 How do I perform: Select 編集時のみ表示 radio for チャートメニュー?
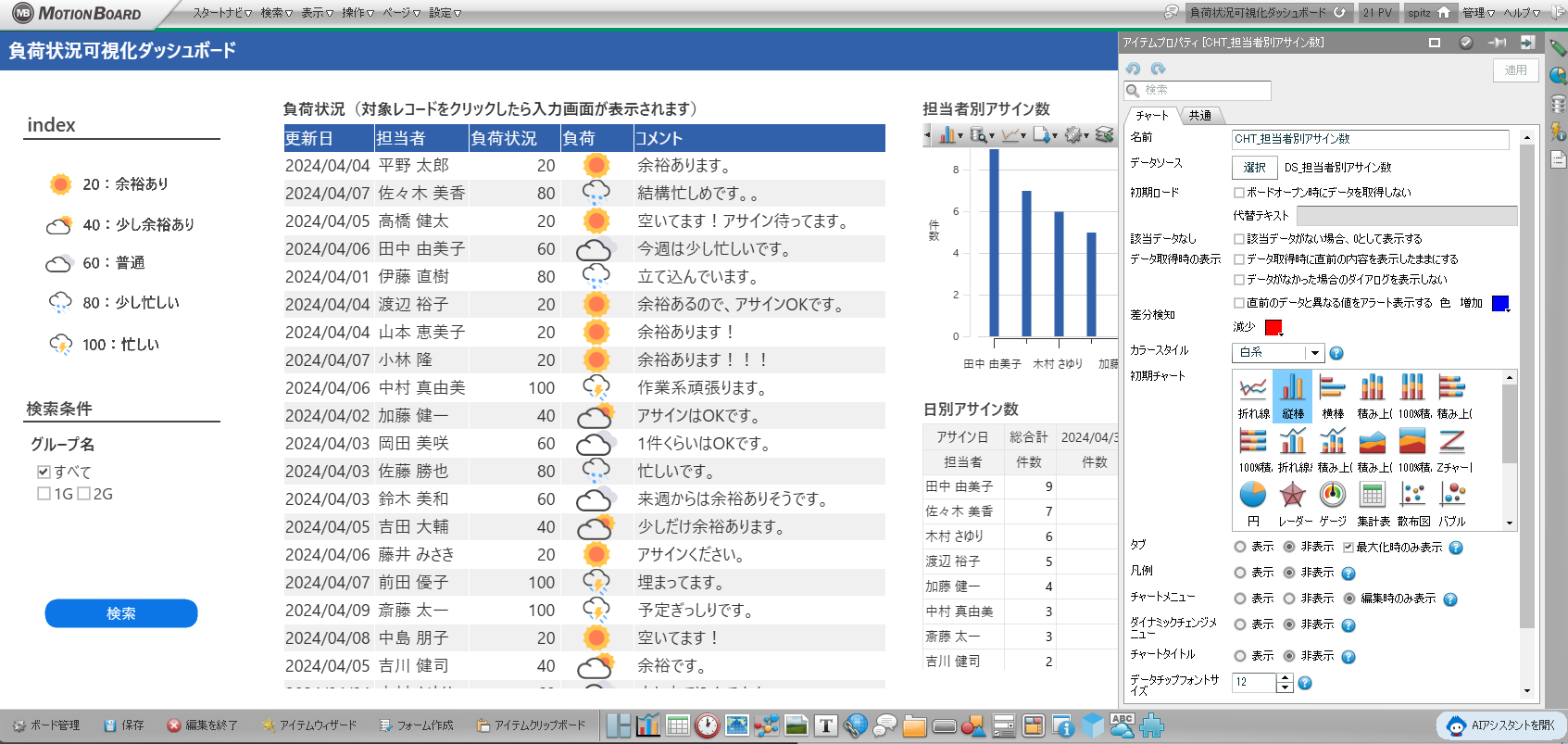click(x=1349, y=599)
